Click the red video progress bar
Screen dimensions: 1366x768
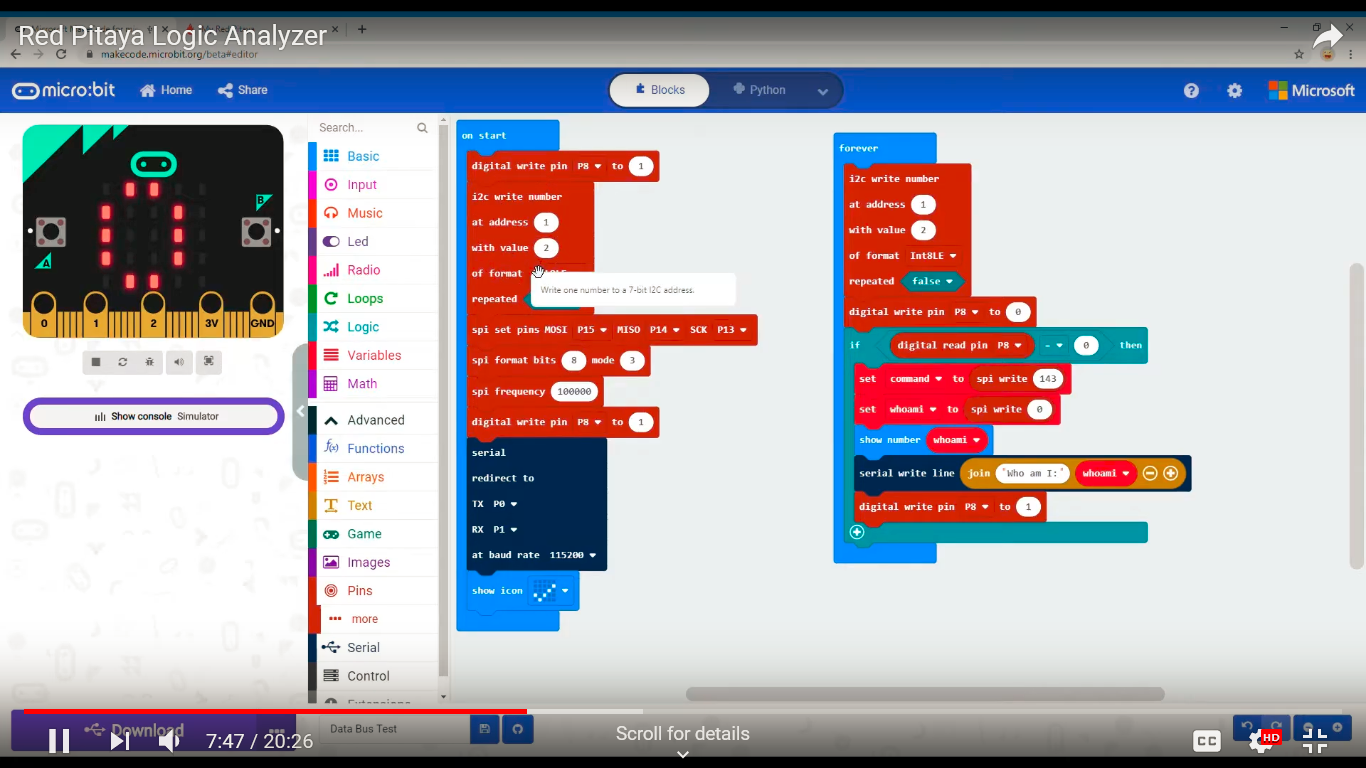tap(300, 712)
